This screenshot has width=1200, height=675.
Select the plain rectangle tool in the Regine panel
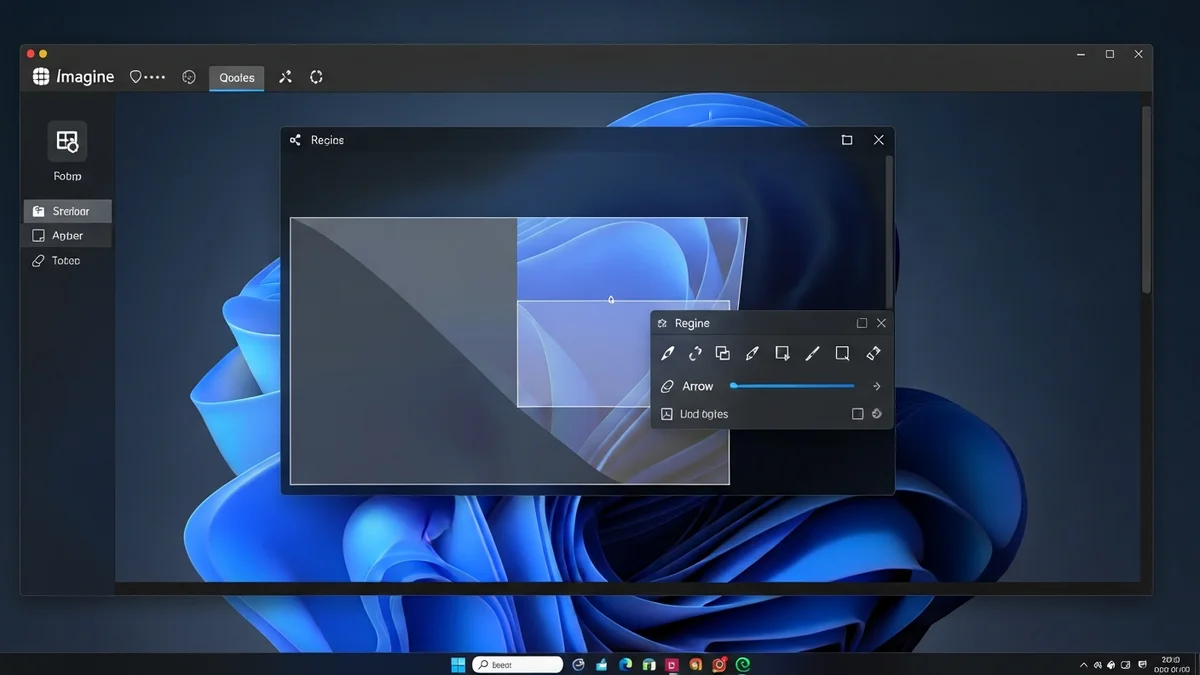[842, 353]
